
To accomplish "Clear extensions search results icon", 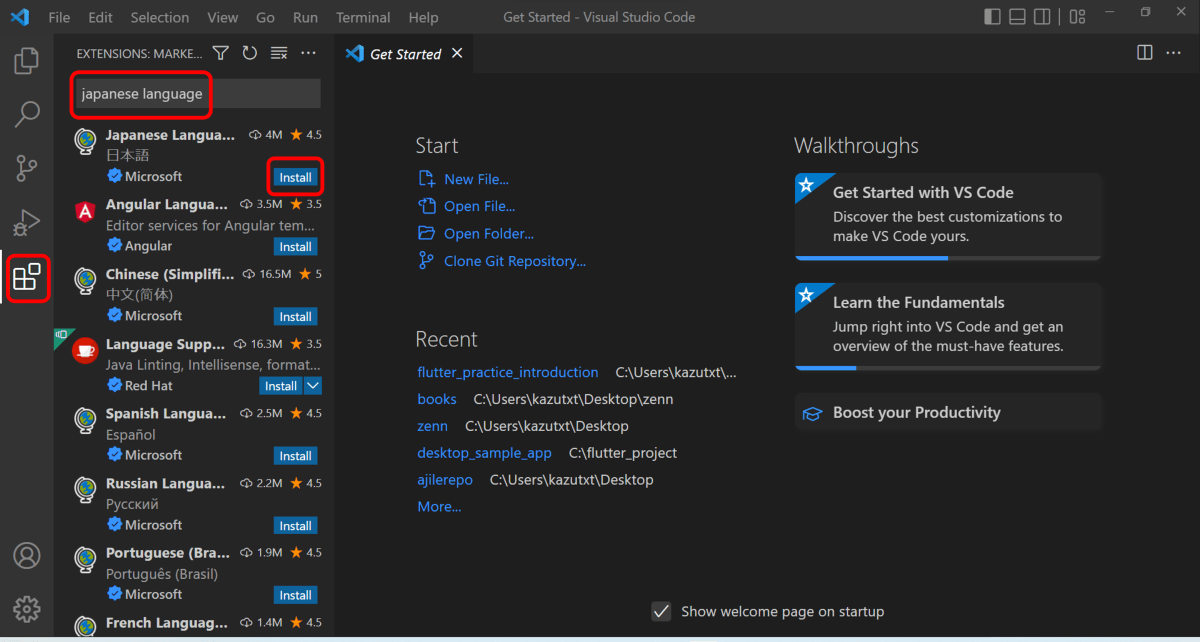I will (x=279, y=53).
